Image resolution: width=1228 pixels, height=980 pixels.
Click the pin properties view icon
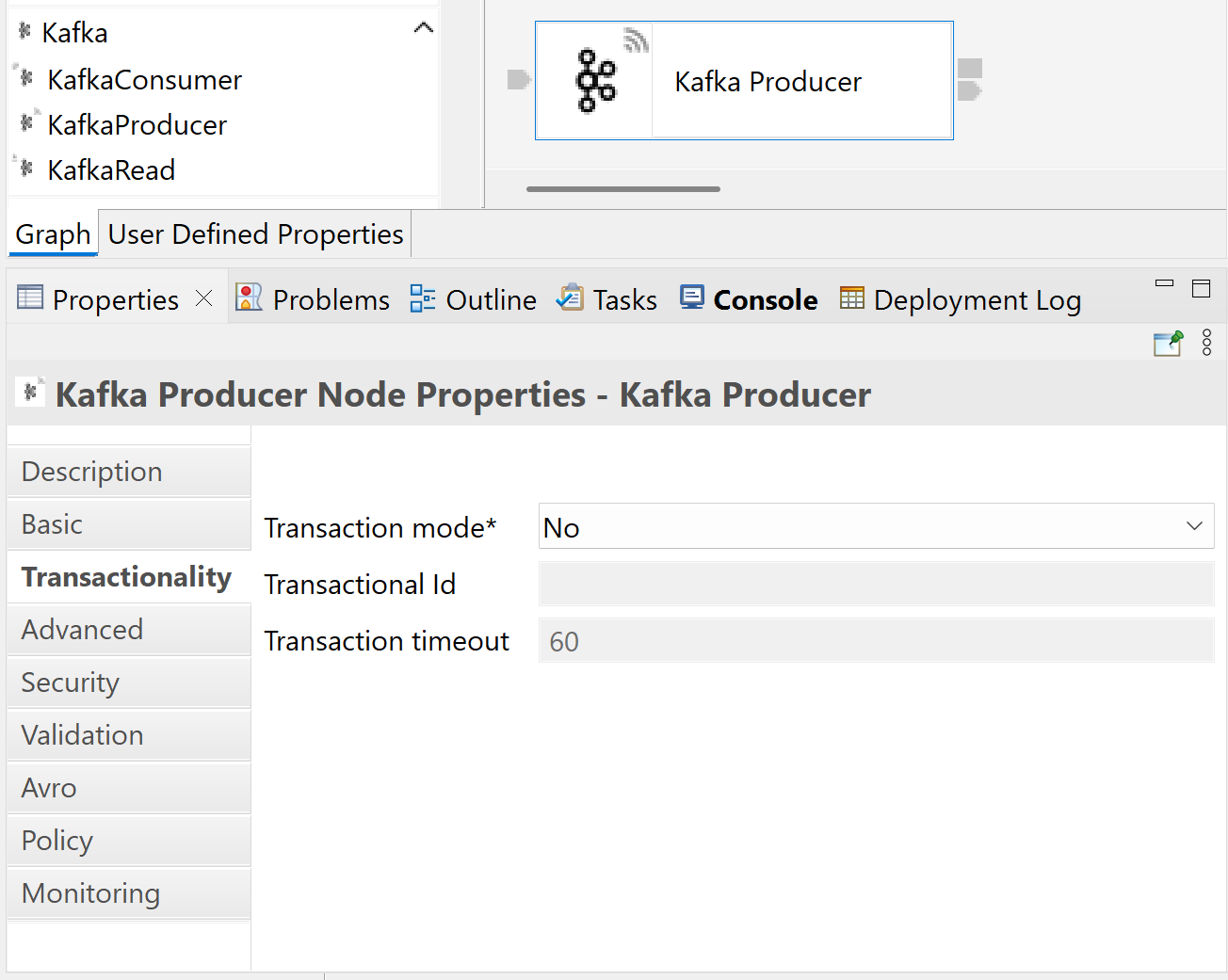pos(1168,344)
